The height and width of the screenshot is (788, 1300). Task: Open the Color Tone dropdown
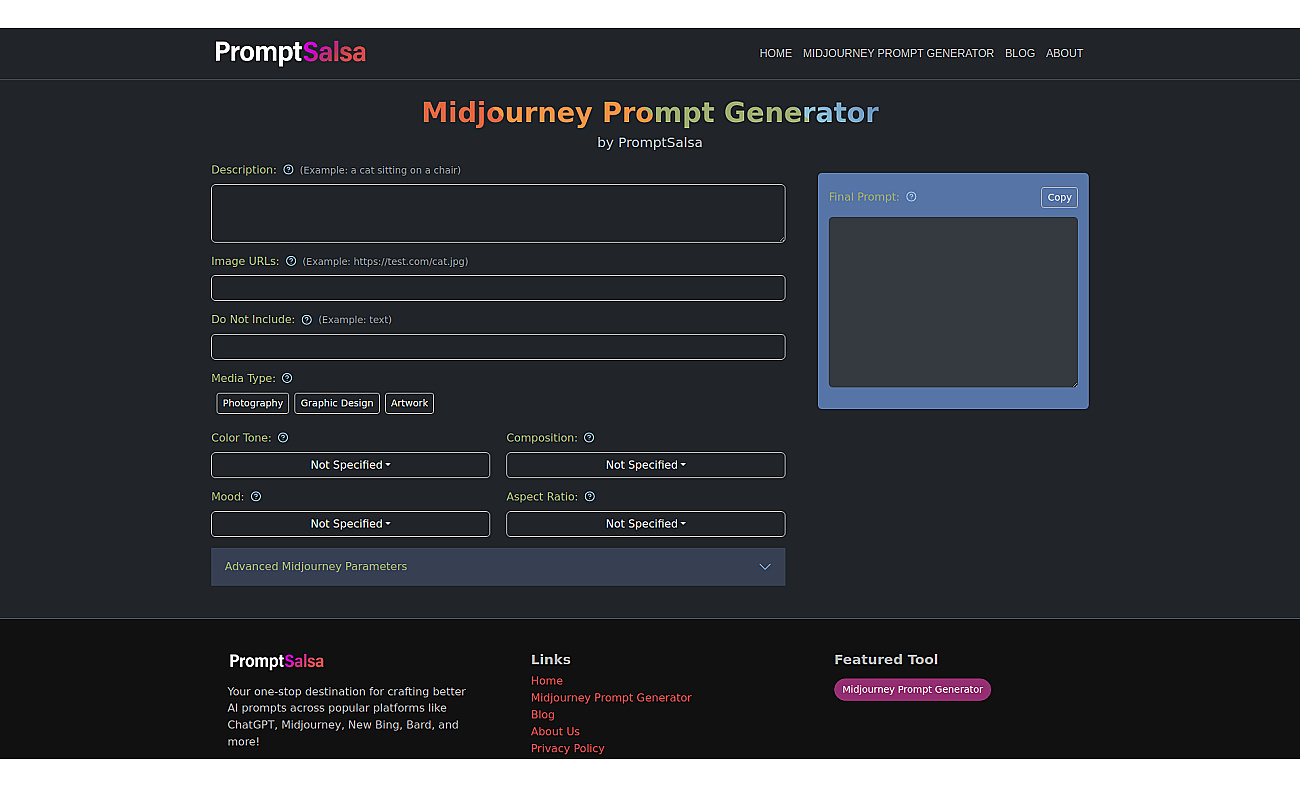(350, 465)
